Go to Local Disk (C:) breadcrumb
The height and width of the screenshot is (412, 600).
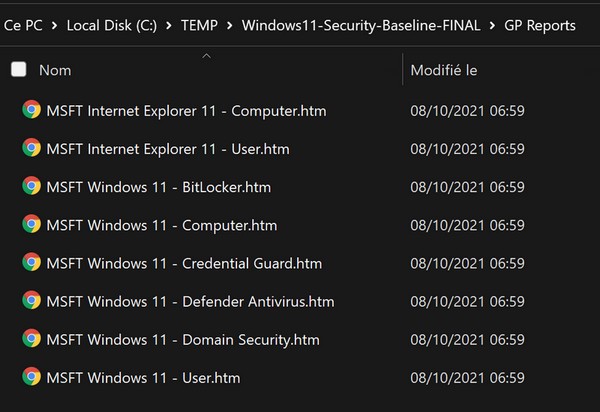coord(112,25)
